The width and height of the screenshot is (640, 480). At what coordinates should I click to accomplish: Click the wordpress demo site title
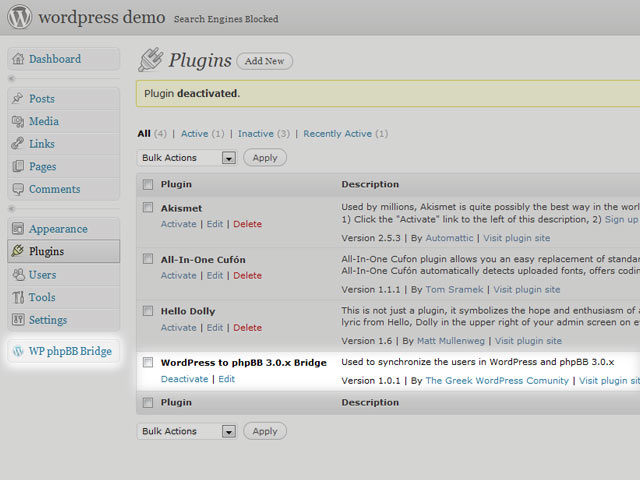point(102,17)
